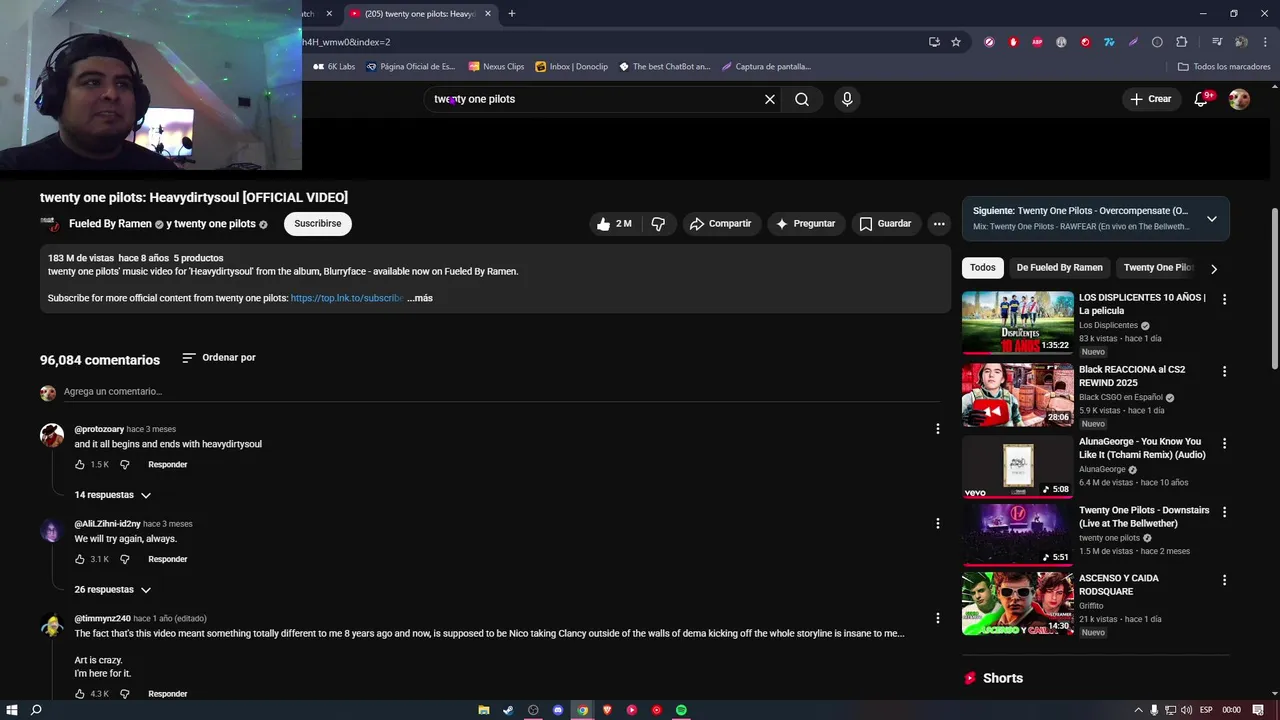Click the AdBlock Plus extension icon
Screen dimensions: 1280x720
[x=1037, y=42]
